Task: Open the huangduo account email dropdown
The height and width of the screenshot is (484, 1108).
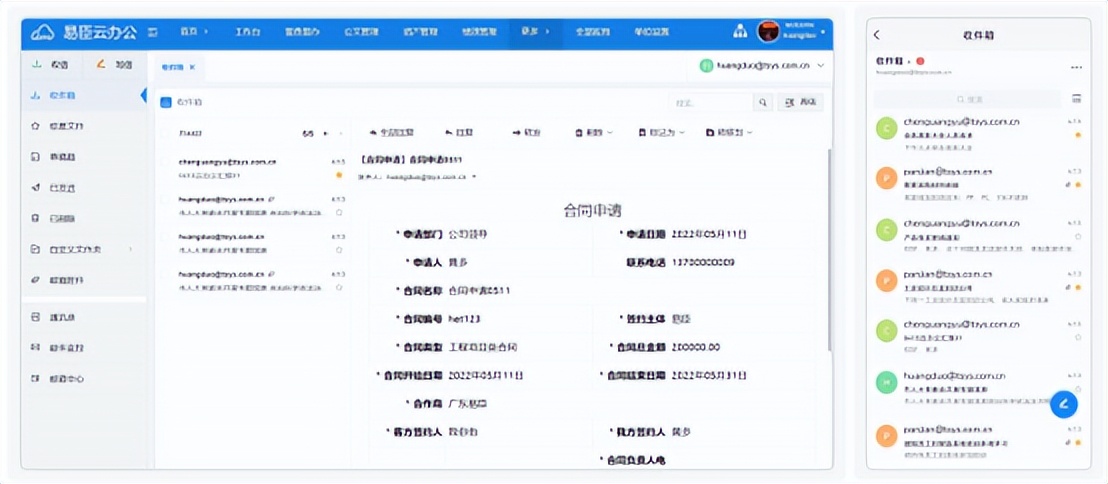Action: 762,66
